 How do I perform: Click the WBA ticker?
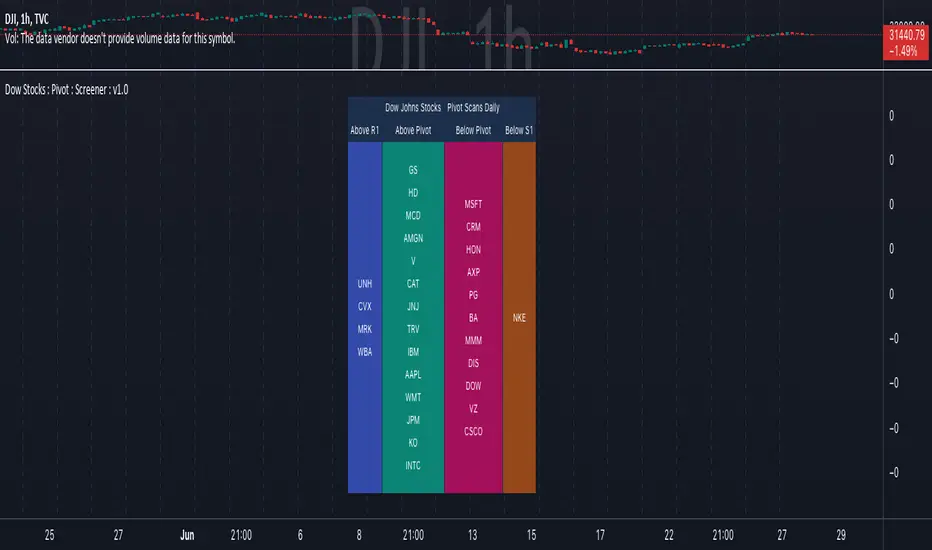coord(364,352)
